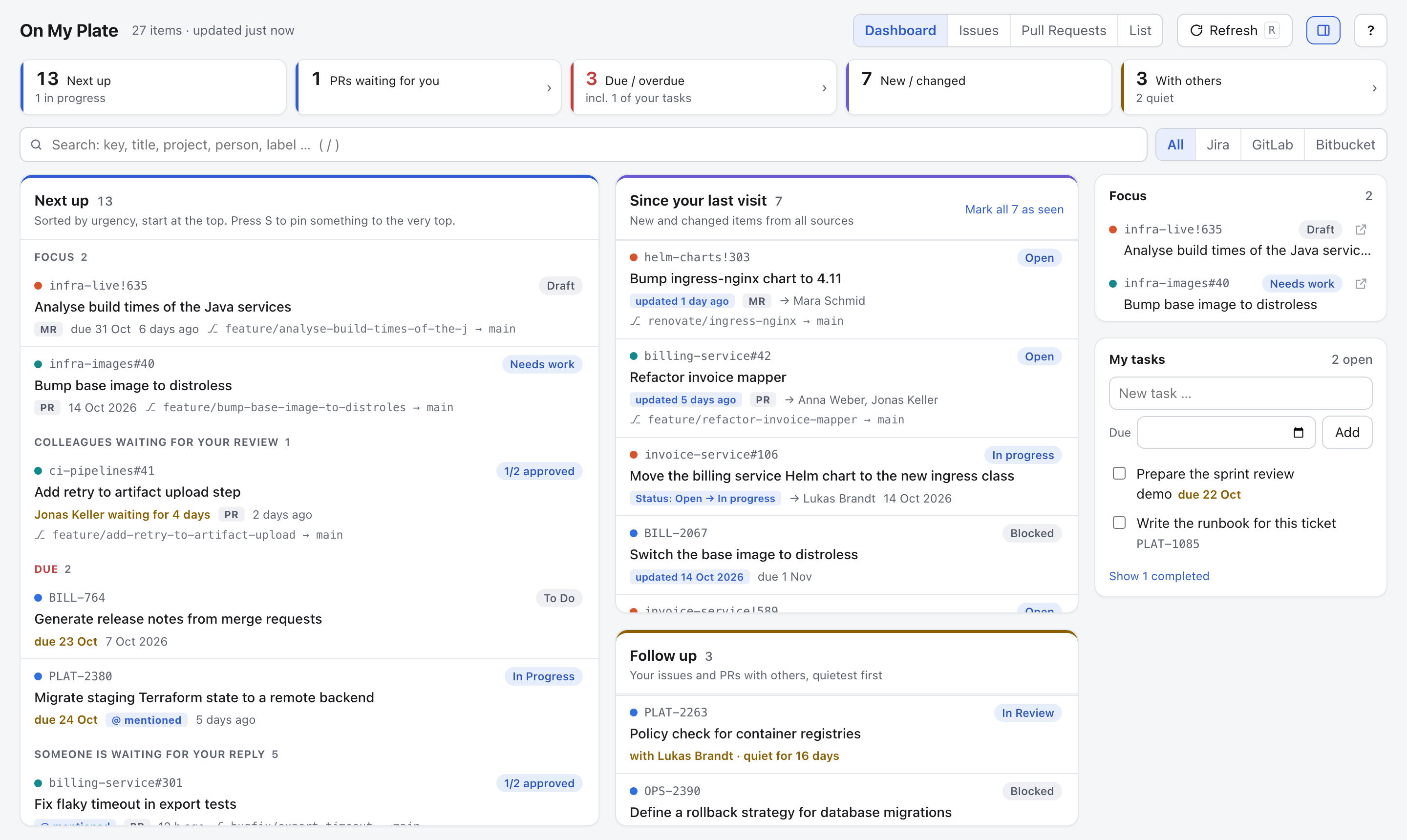Open Policy check for container registries

tap(745, 734)
